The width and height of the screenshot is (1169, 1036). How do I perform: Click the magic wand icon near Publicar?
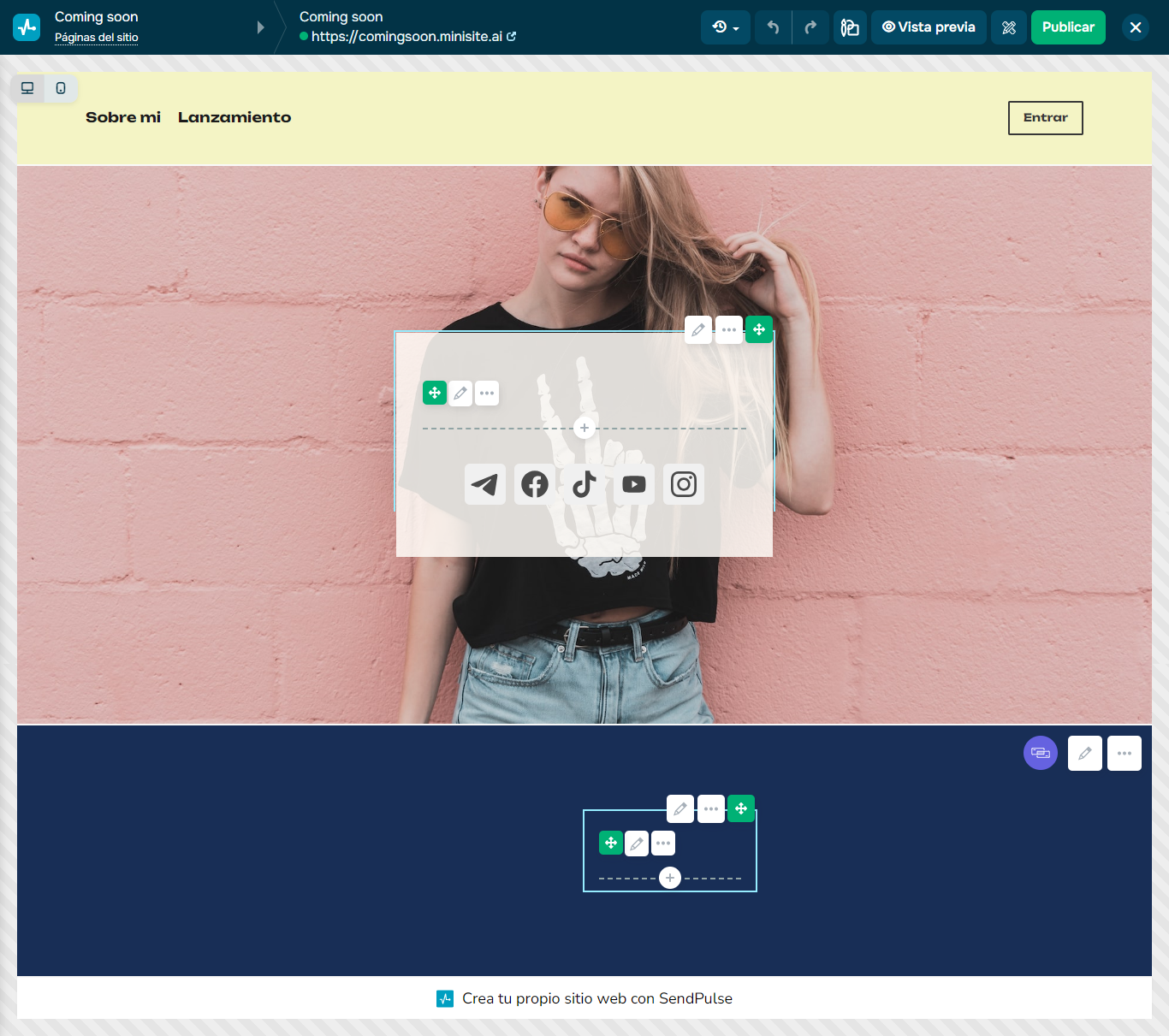[x=1008, y=27]
